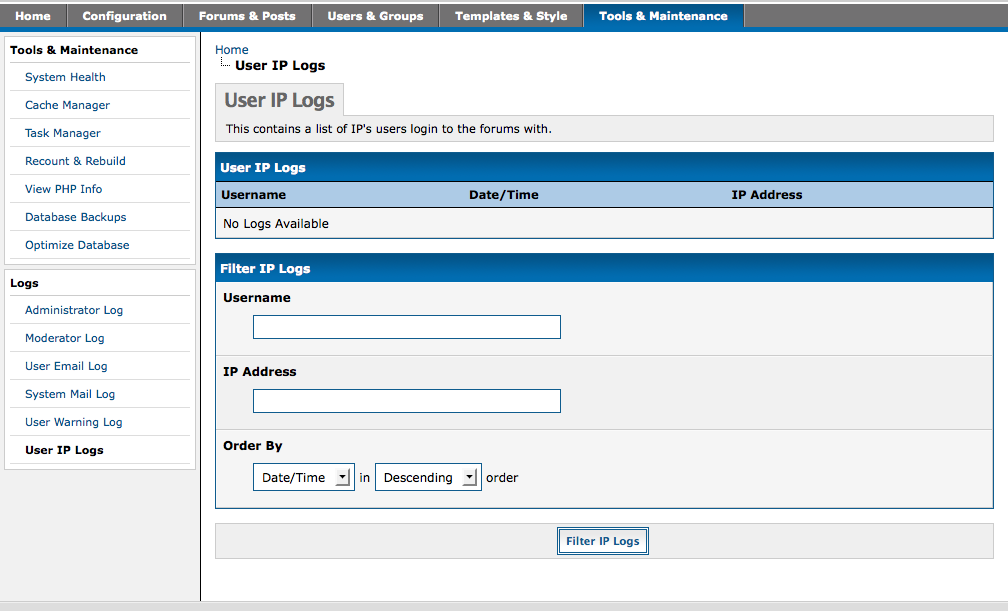This screenshot has width=1008, height=611.
Task: Open Recount & Rebuild tools
Action: click(x=75, y=161)
